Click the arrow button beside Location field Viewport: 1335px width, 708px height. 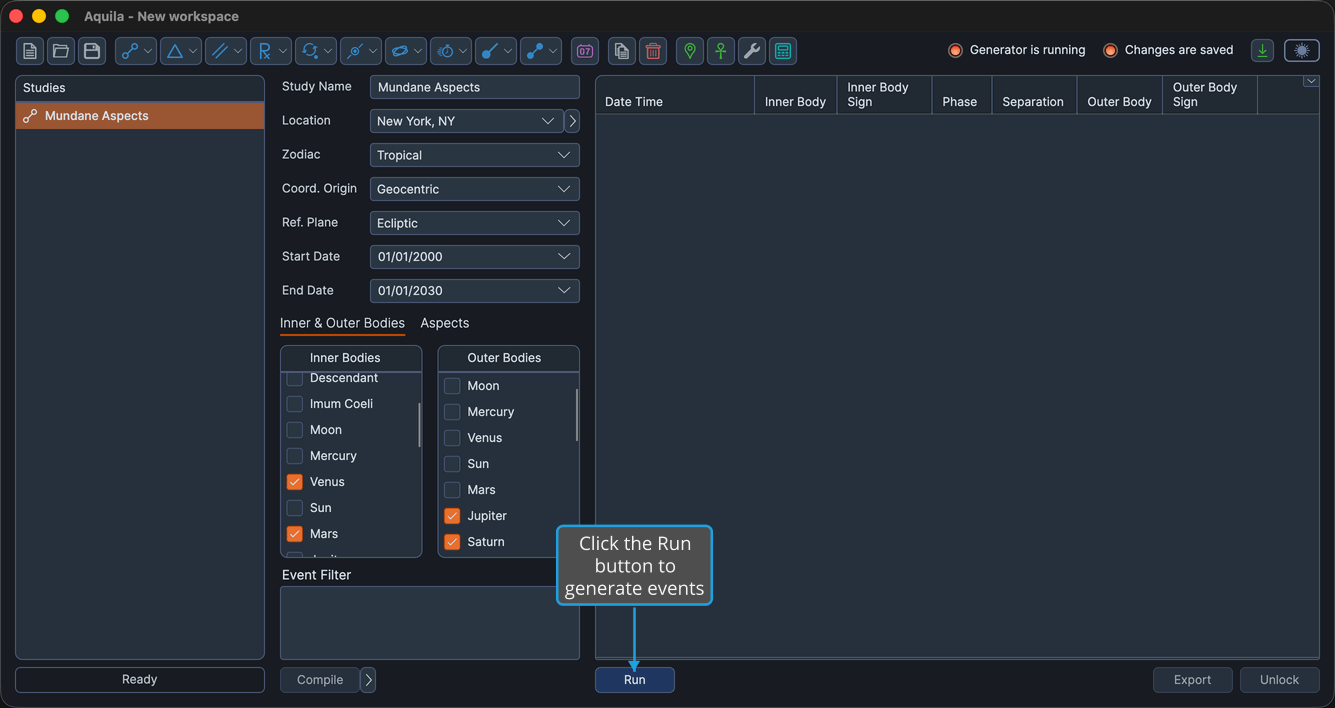[x=572, y=121]
